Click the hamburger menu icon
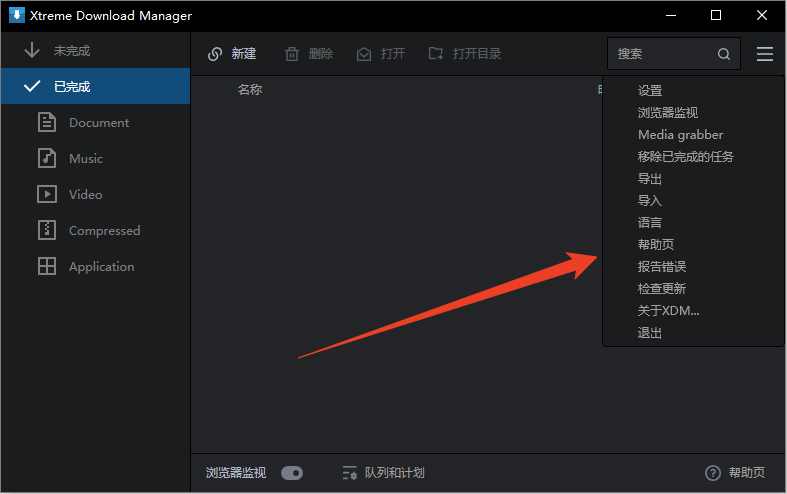Viewport: 787px width, 494px height. tap(765, 54)
